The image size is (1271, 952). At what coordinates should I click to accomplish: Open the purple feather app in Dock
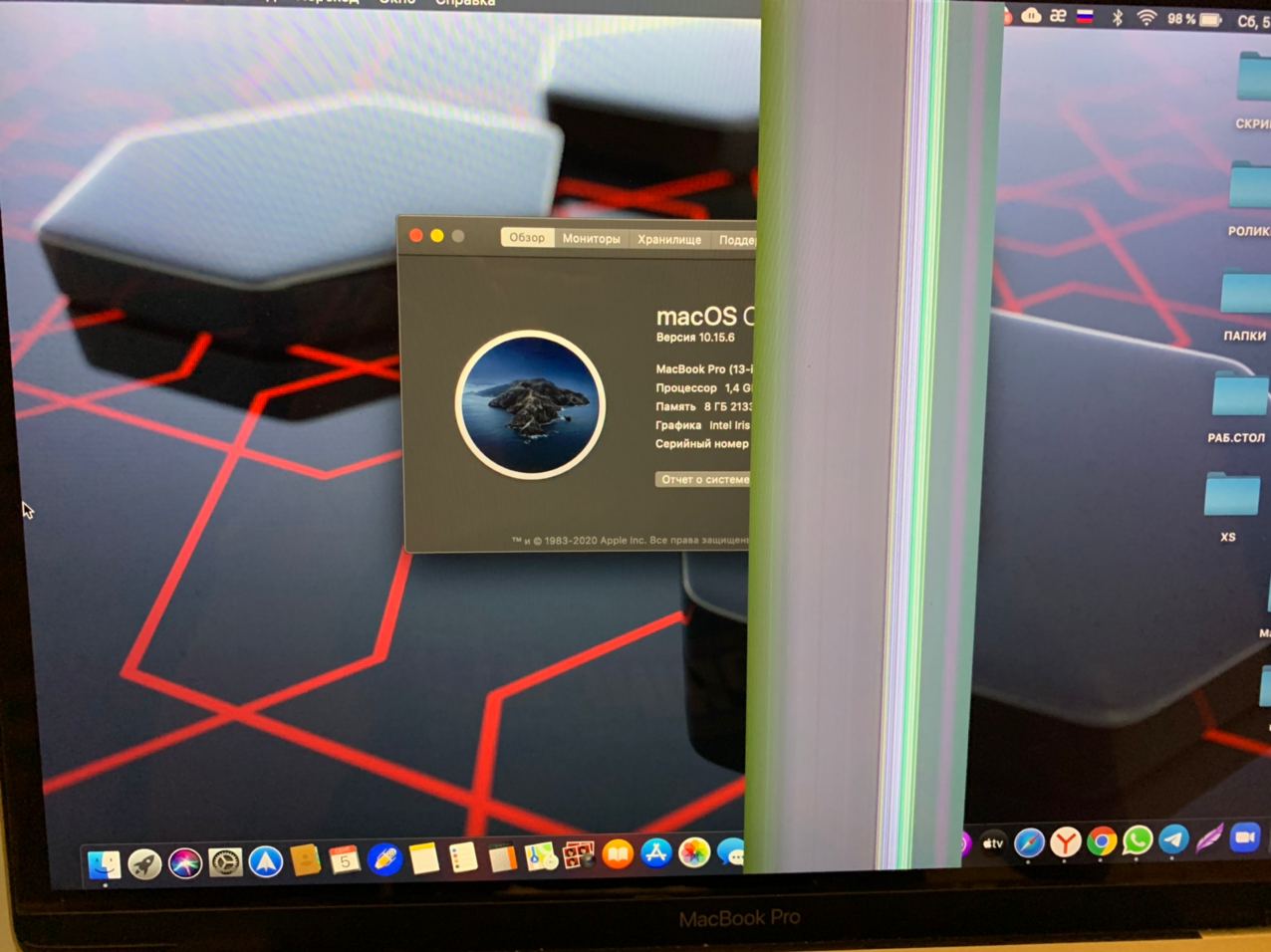click(x=1209, y=838)
